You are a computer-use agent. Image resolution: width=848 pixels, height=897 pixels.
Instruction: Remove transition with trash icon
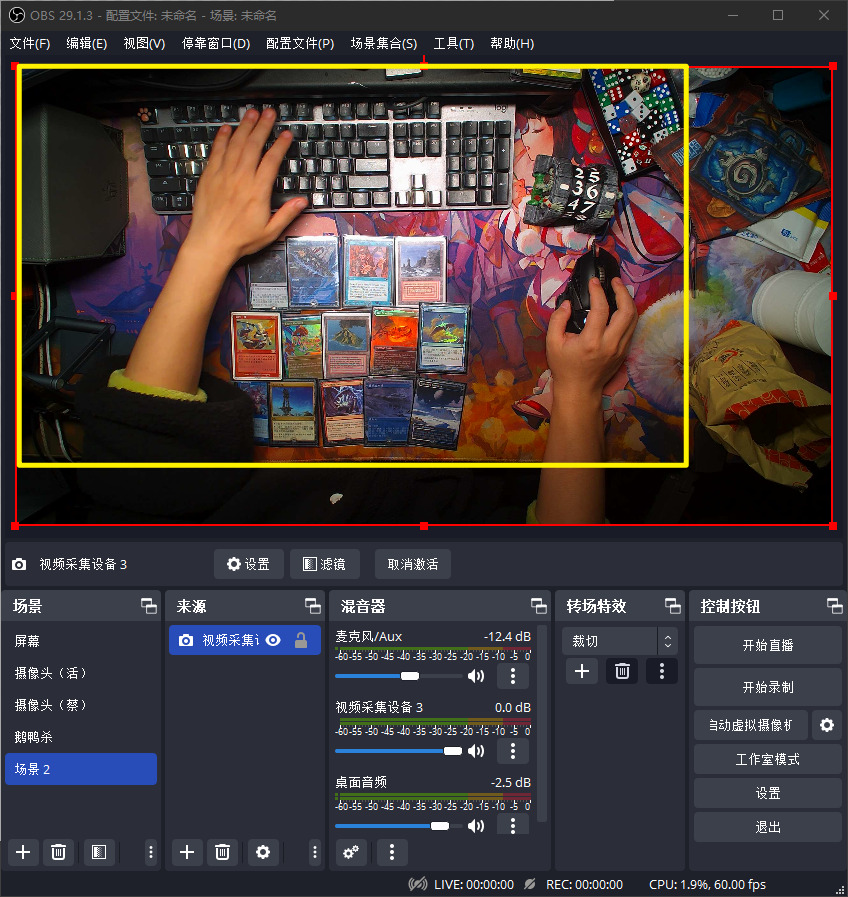pyautogui.click(x=622, y=671)
